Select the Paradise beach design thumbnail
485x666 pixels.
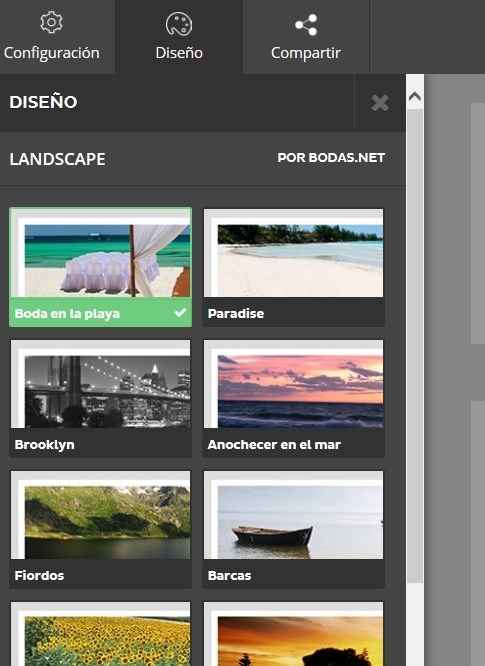[x=293, y=253]
